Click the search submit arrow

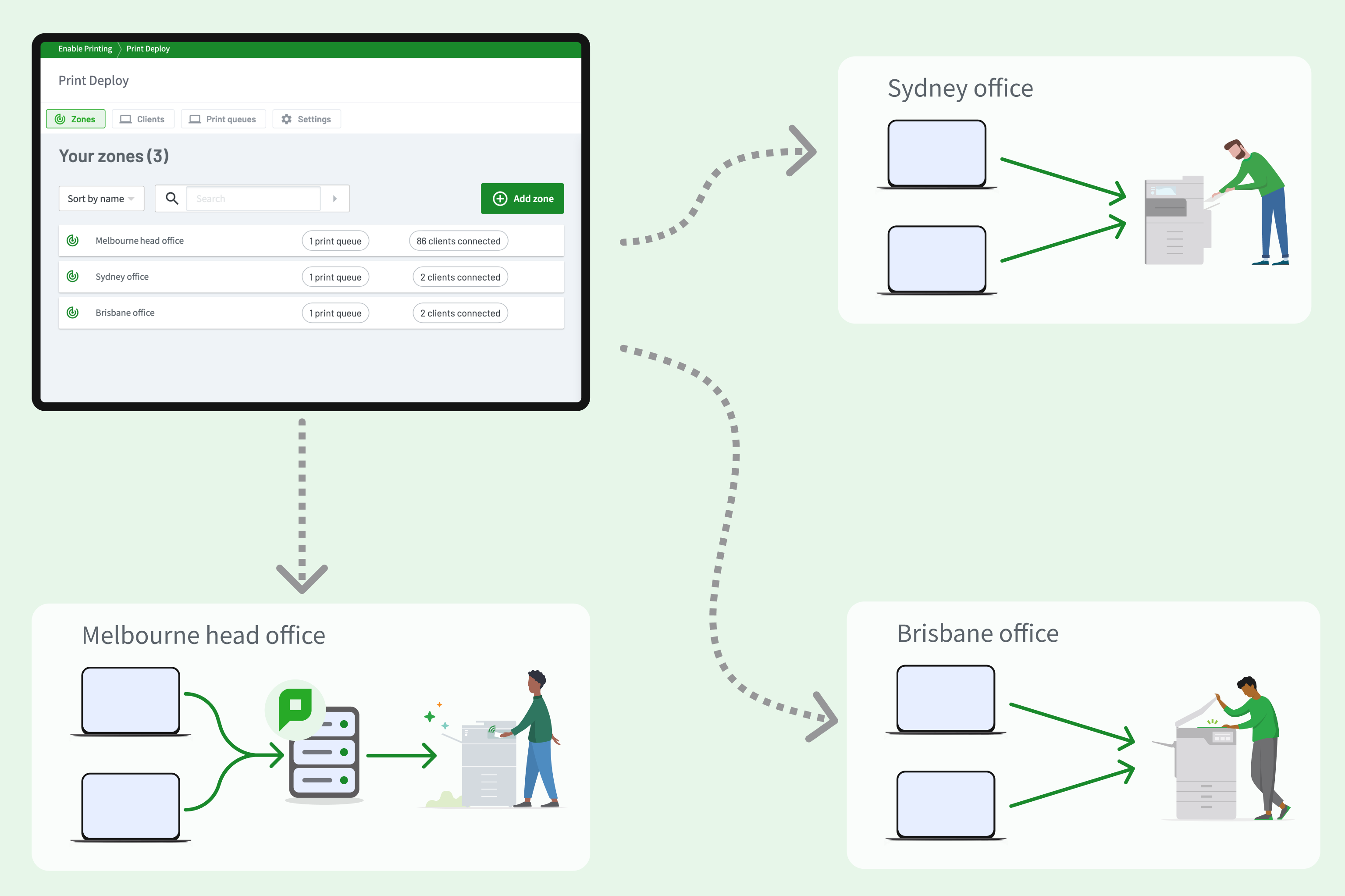(335, 198)
